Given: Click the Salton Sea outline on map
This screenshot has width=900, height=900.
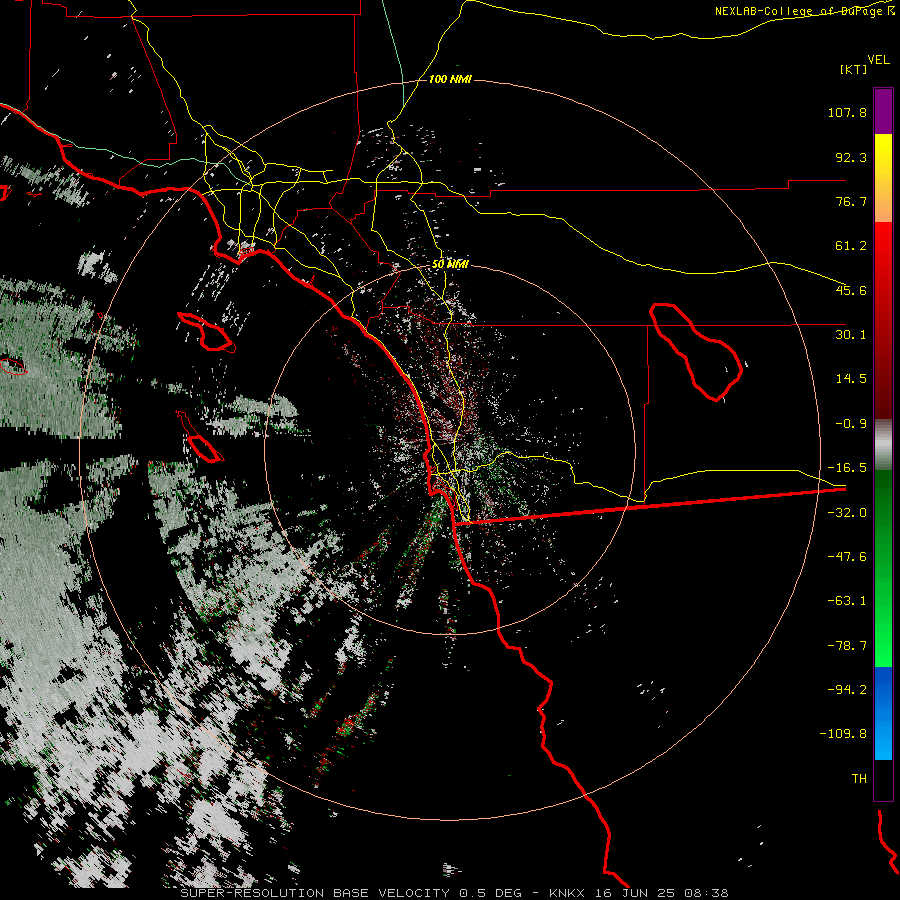Looking at the screenshot, I should coord(696,351).
